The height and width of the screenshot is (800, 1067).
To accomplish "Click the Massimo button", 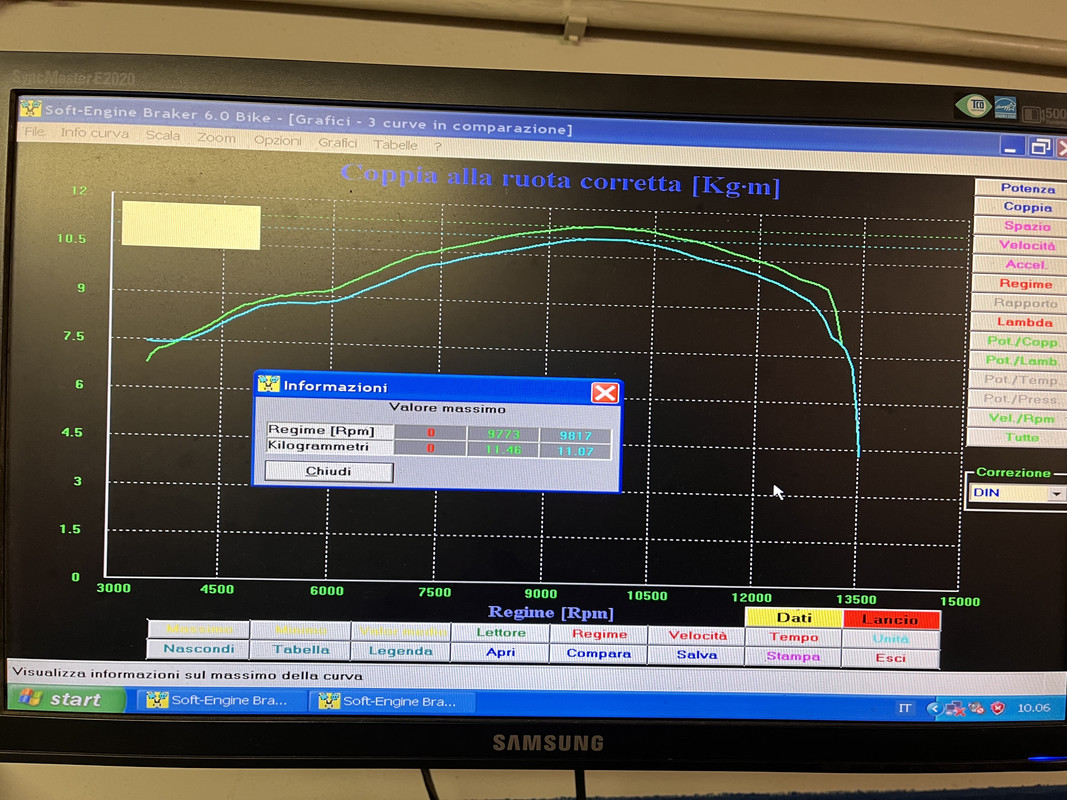I will click(199, 629).
